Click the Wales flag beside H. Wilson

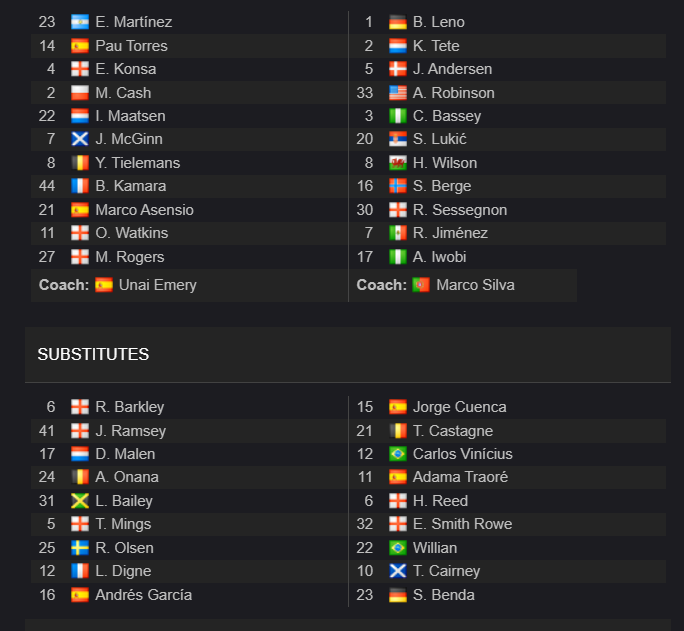pos(398,163)
